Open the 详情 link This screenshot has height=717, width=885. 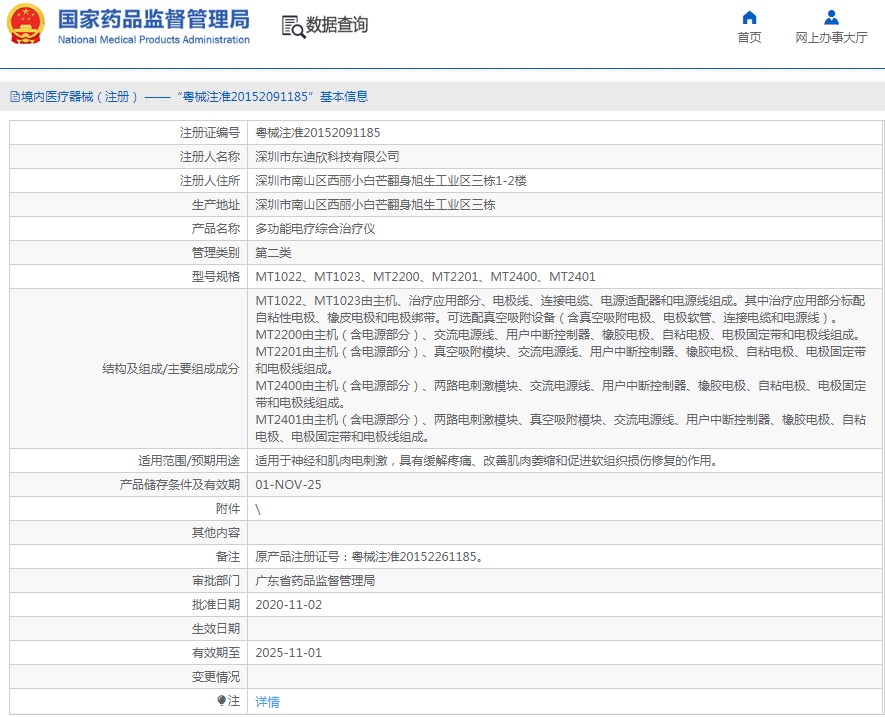click(x=267, y=701)
